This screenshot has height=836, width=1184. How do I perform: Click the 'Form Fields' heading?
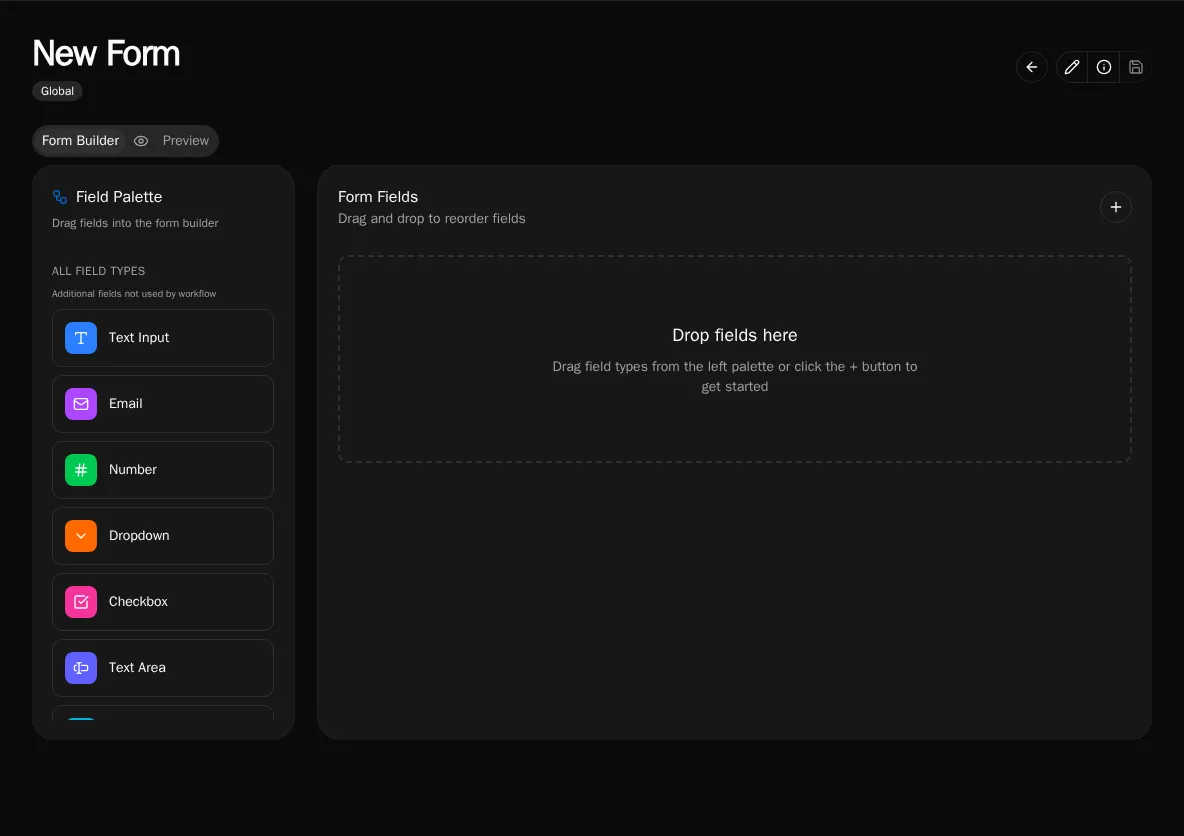pos(378,196)
